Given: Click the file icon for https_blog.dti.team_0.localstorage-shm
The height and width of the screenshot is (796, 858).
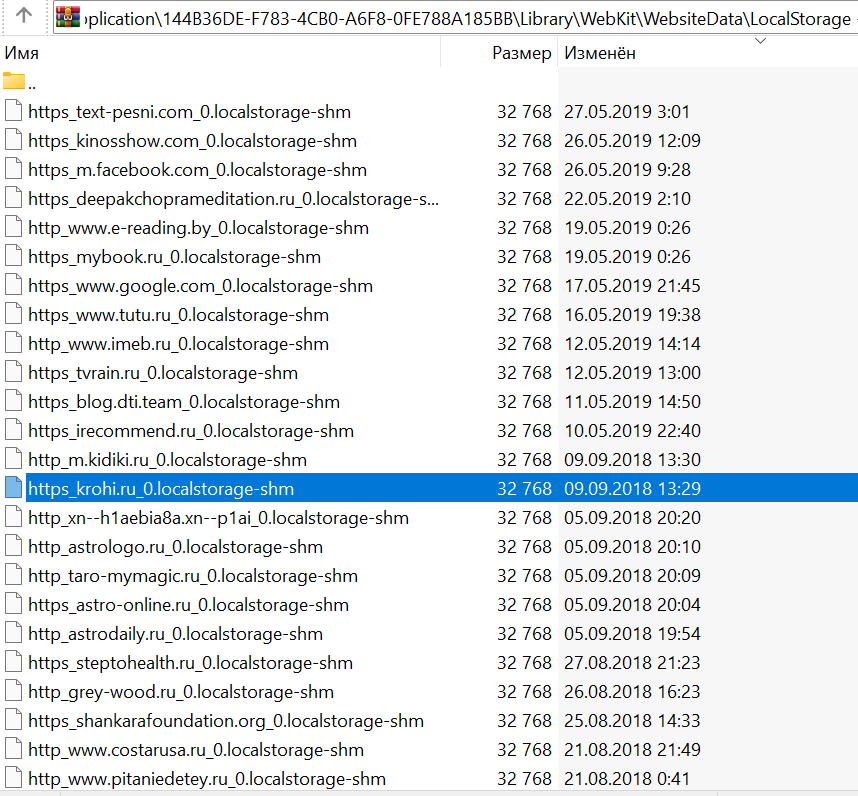Looking at the screenshot, I should tap(14, 401).
